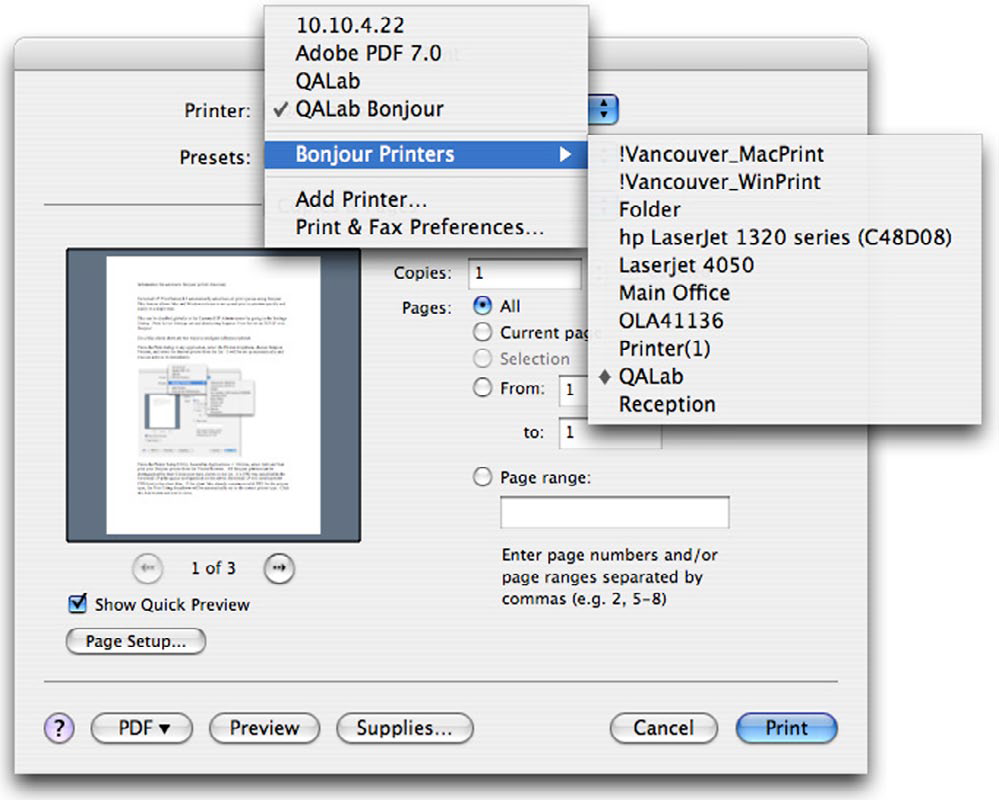Viewport: 999px width, 800px height.
Task: Click the blue printer selection stepper arrows
Action: click(x=603, y=109)
